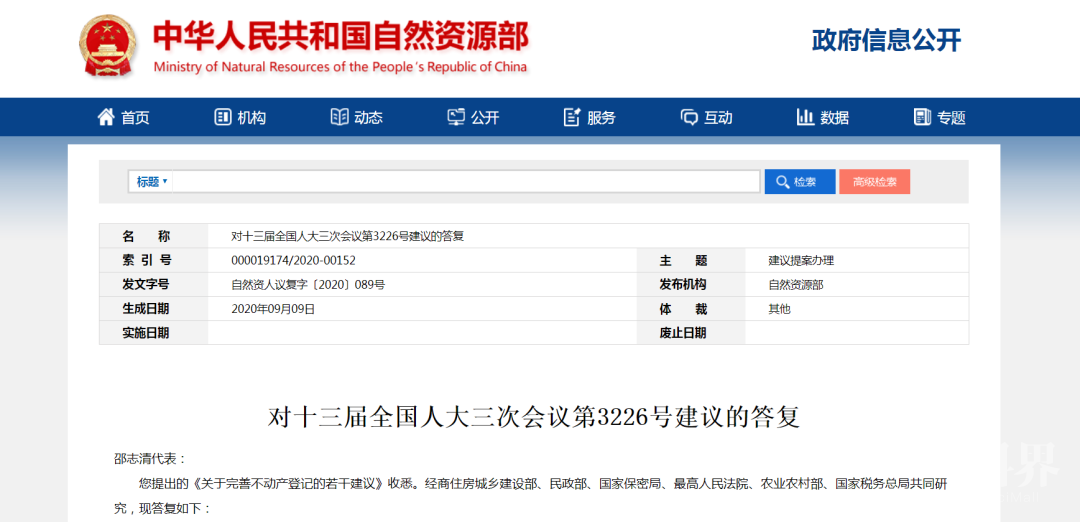Screen dimensions: 1080x522
Task: Click the 服务 document-edit icon
Action: tap(572, 117)
